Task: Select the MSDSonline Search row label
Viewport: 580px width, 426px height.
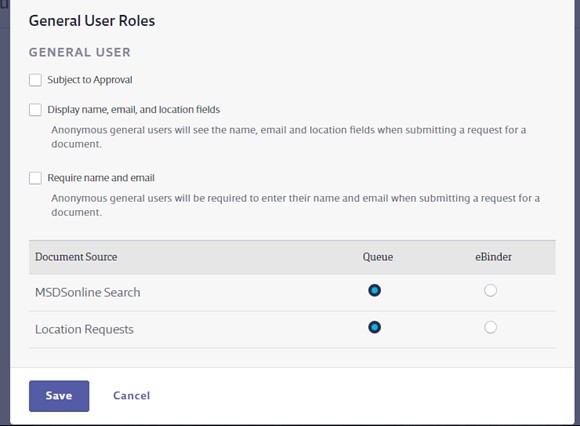Action: (x=88, y=293)
